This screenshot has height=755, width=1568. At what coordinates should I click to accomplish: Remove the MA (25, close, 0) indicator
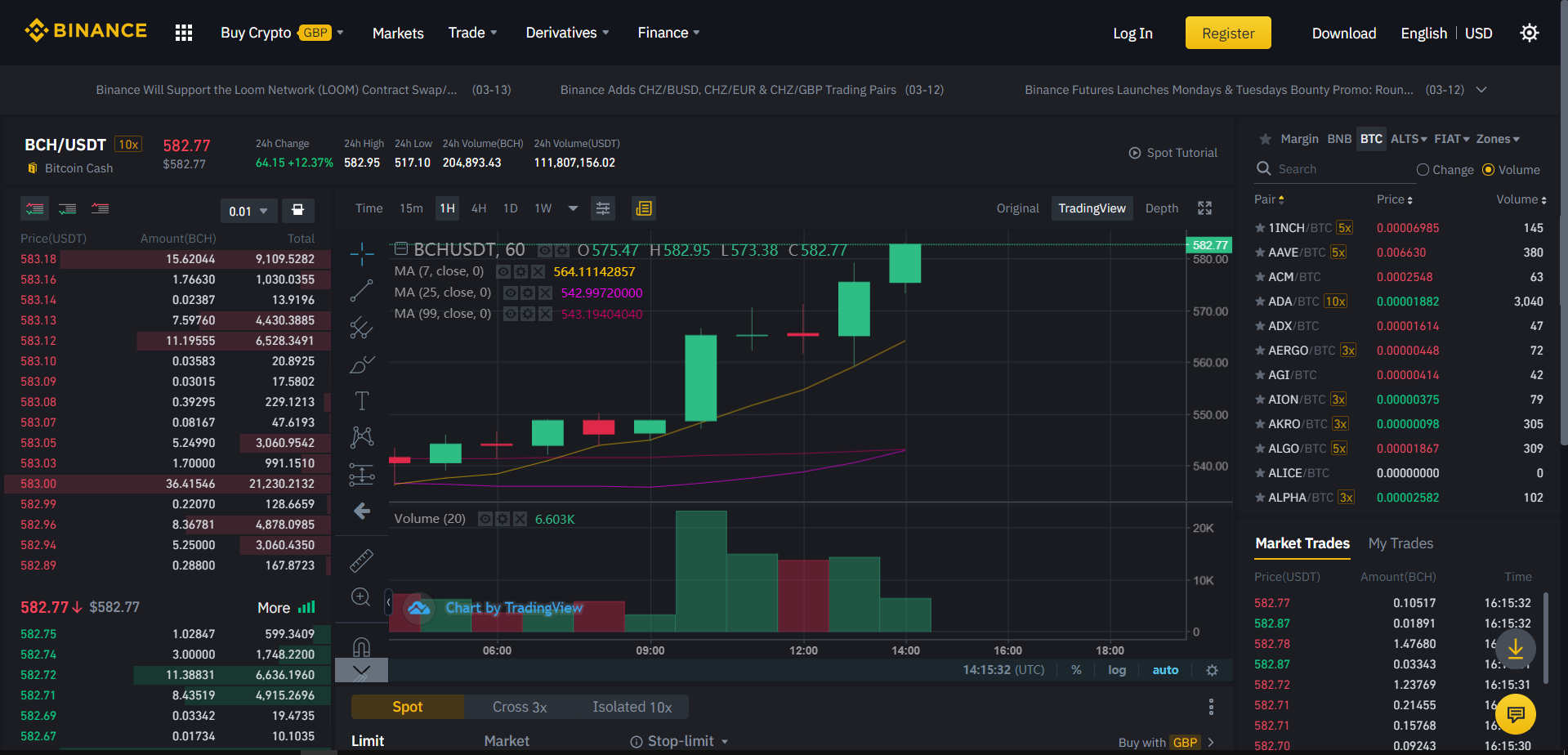click(x=545, y=293)
